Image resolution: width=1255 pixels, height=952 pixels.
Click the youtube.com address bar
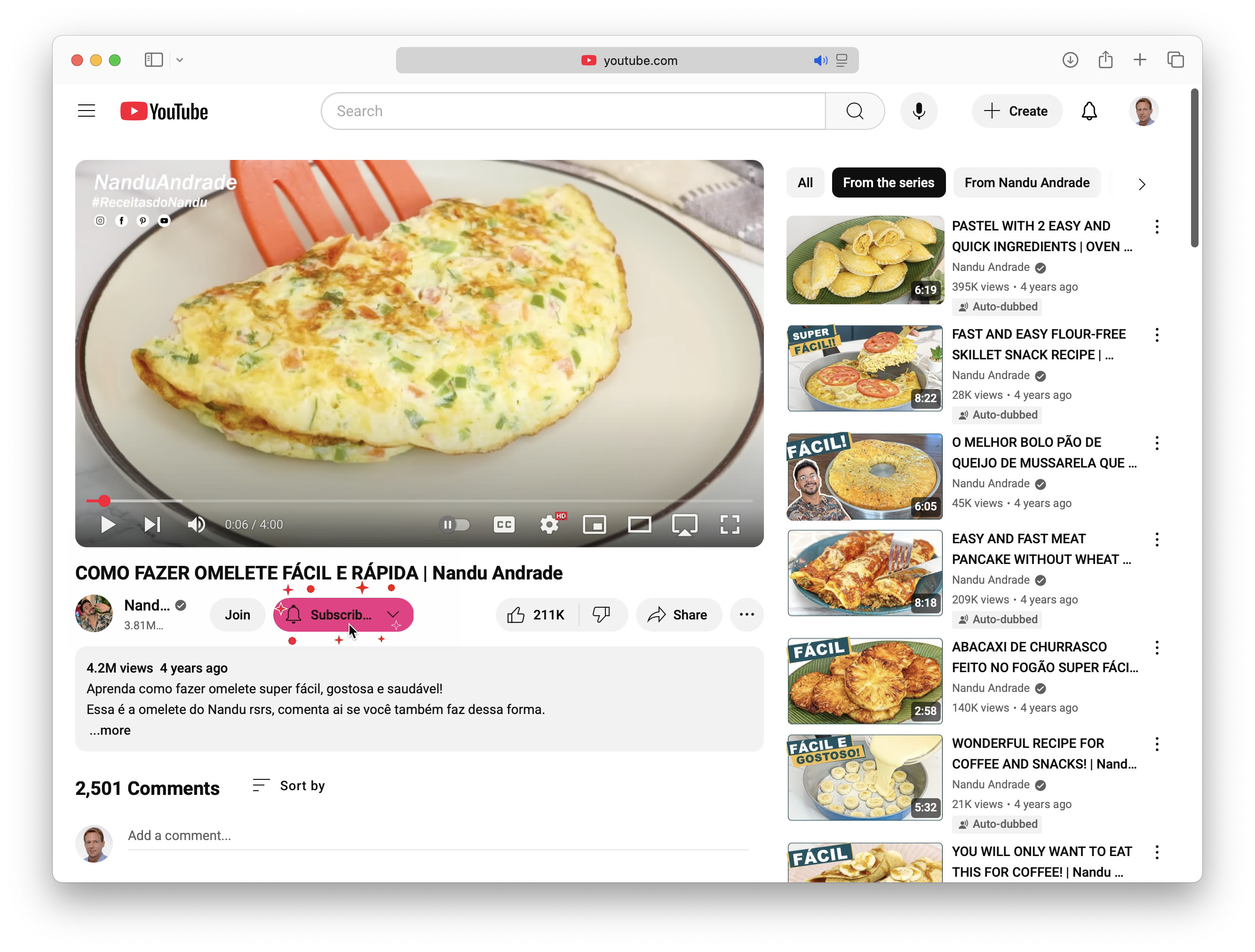click(627, 61)
